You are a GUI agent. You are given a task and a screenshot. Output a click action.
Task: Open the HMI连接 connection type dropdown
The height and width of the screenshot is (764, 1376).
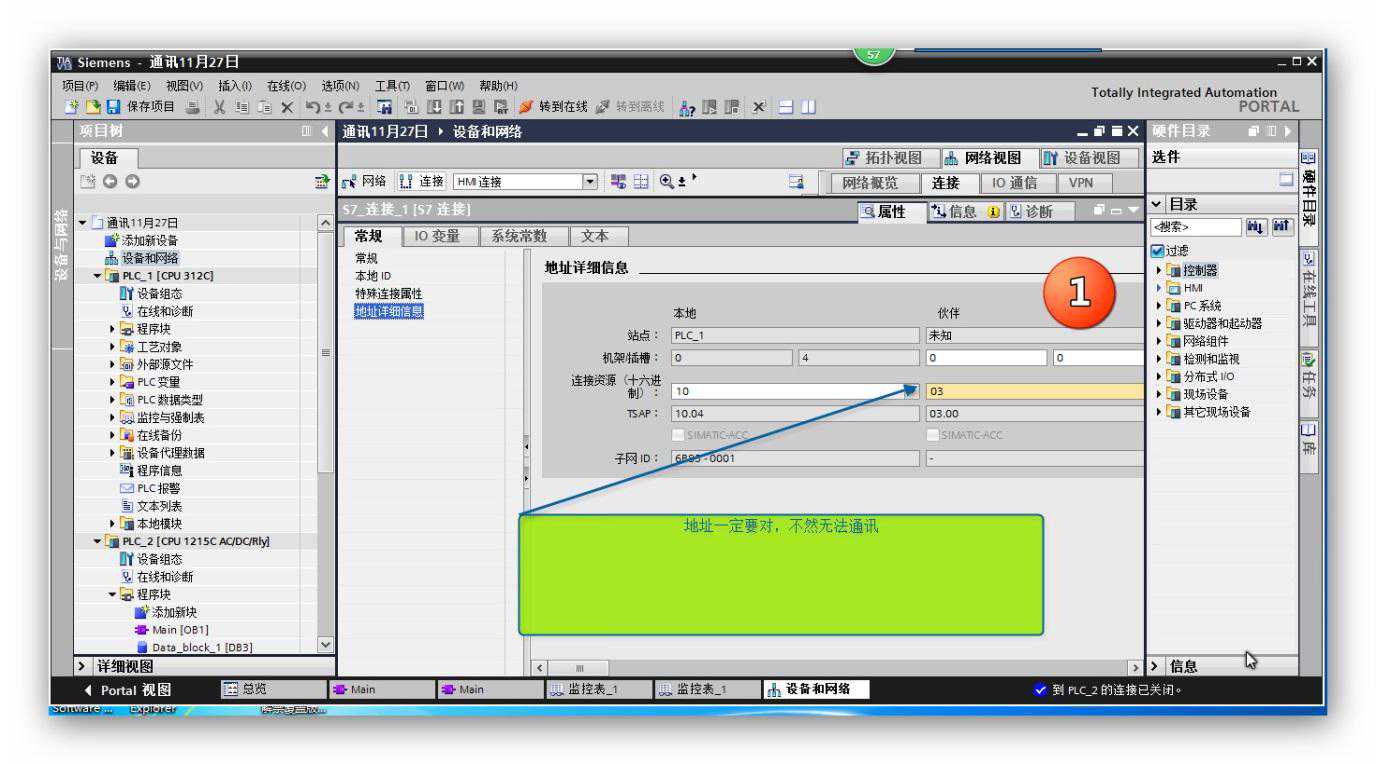(x=589, y=182)
